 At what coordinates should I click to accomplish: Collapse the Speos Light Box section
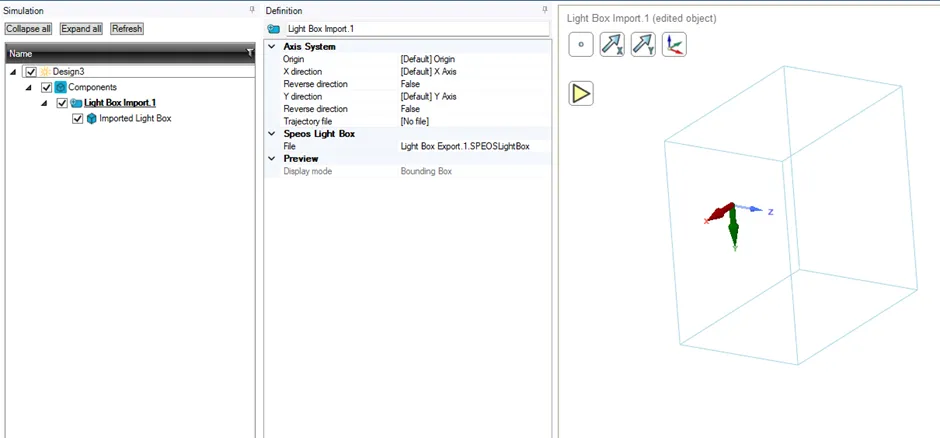click(x=272, y=134)
